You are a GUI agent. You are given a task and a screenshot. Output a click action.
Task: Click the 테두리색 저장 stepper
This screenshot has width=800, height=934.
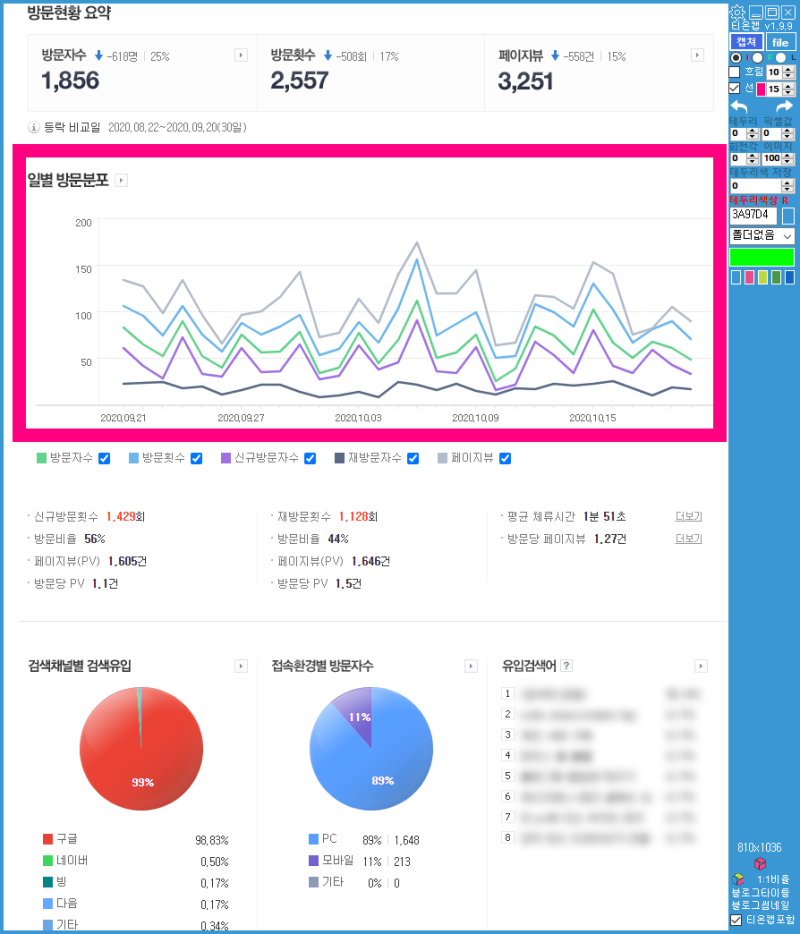(787, 186)
